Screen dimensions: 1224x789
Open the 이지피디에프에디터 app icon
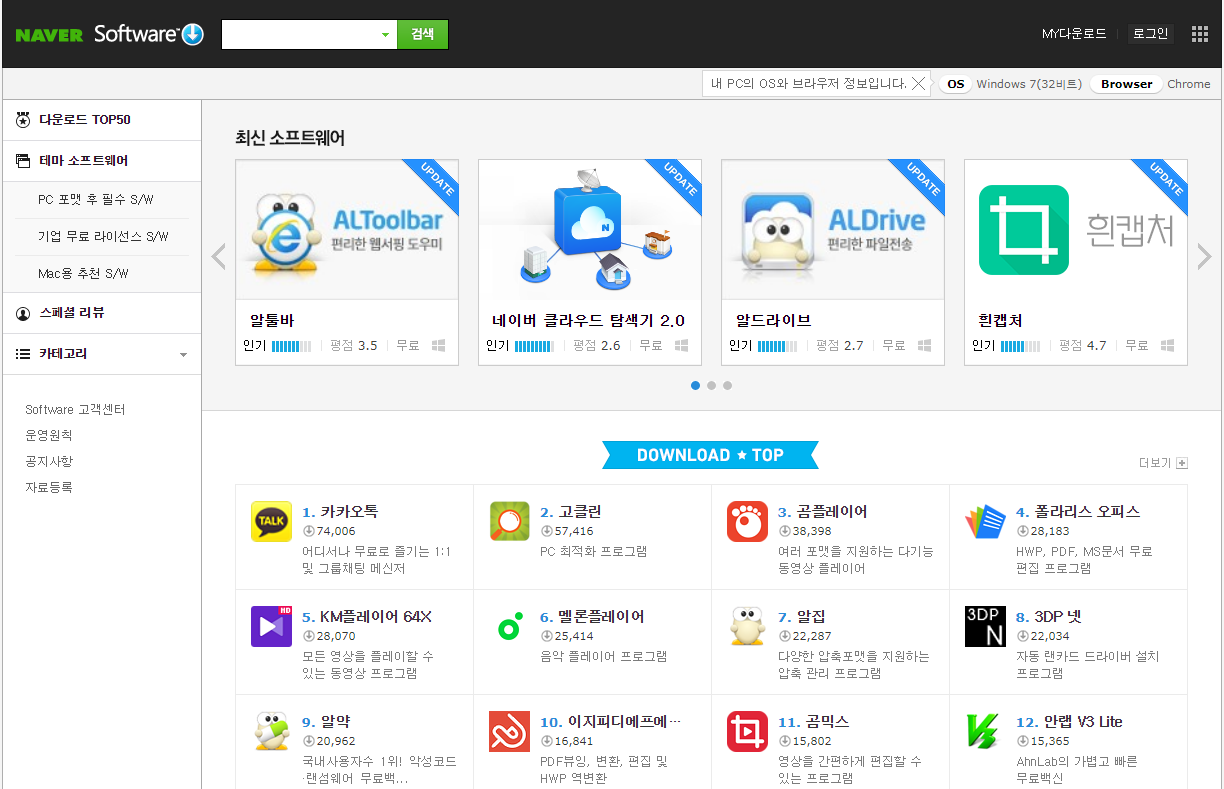click(509, 731)
